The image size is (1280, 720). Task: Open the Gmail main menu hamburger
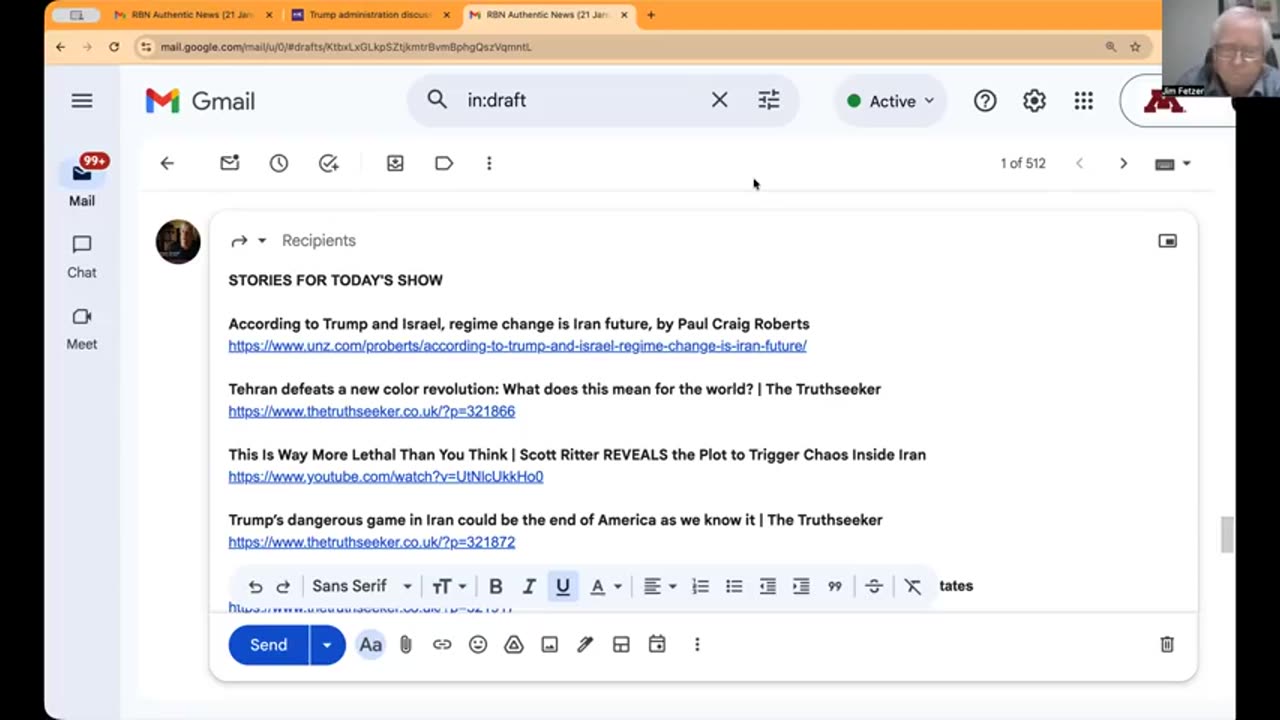point(82,100)
